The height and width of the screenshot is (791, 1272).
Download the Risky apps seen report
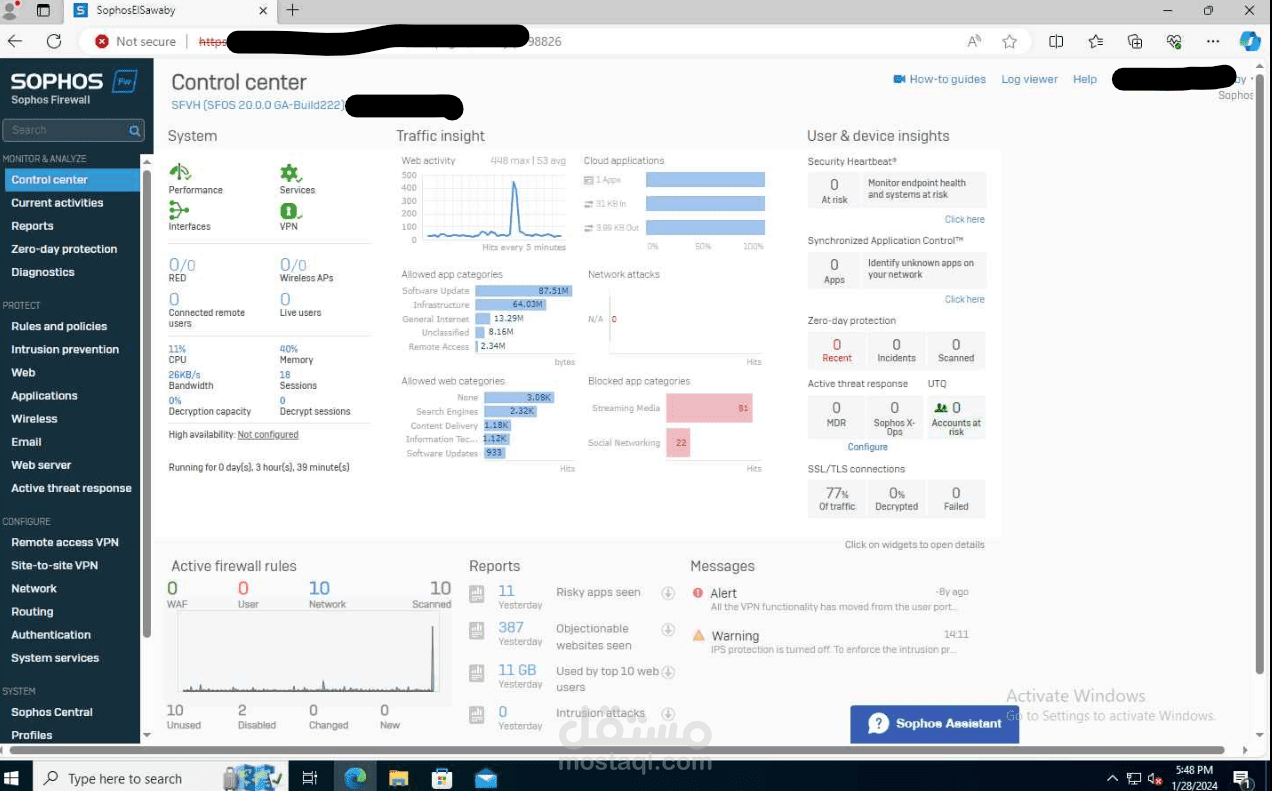668,593
